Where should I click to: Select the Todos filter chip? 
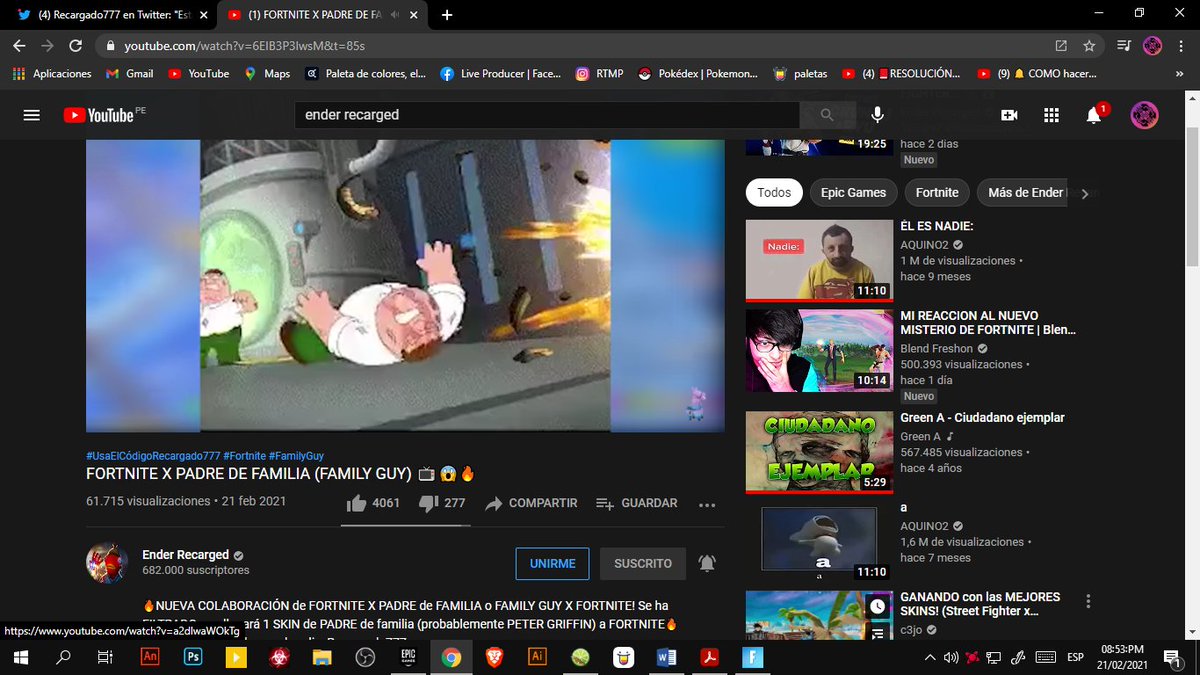tap(774, 193)
